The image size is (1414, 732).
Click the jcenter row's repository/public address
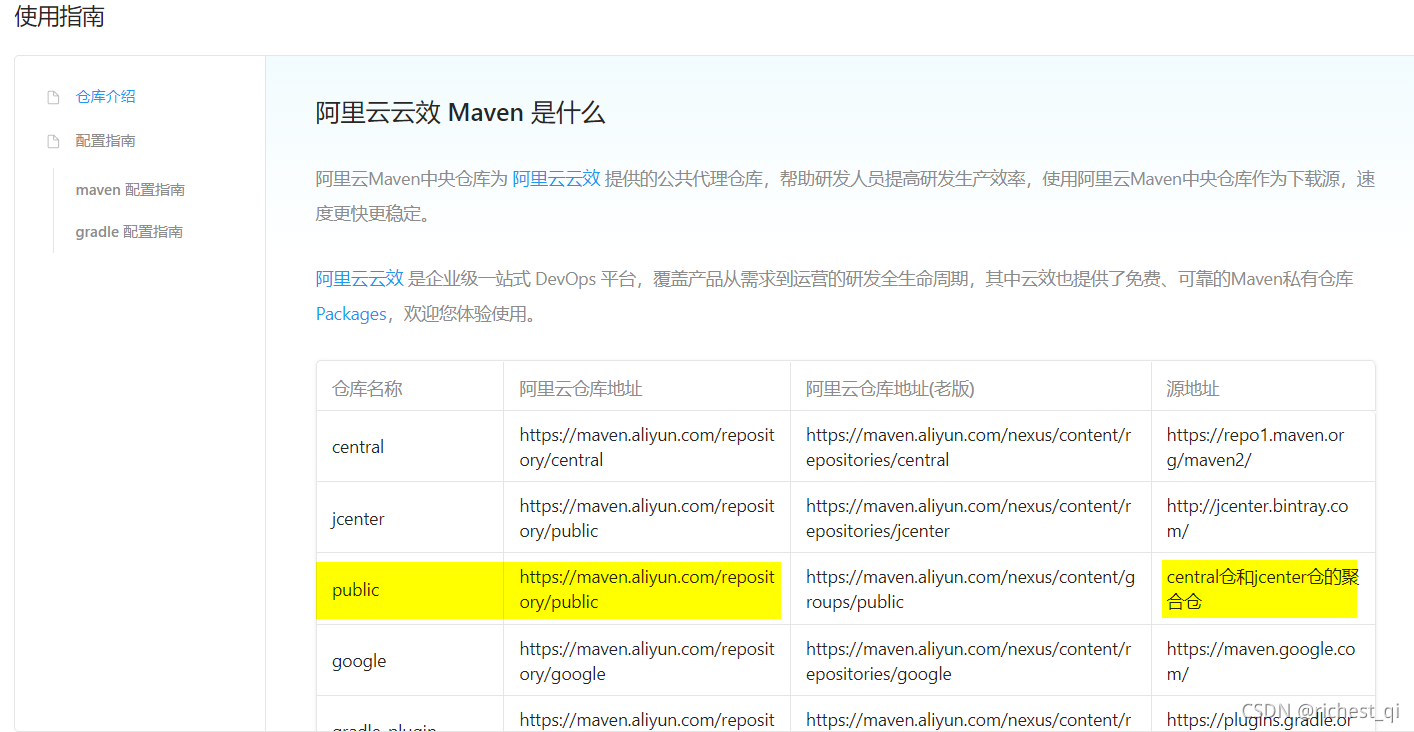pos(647,518)
